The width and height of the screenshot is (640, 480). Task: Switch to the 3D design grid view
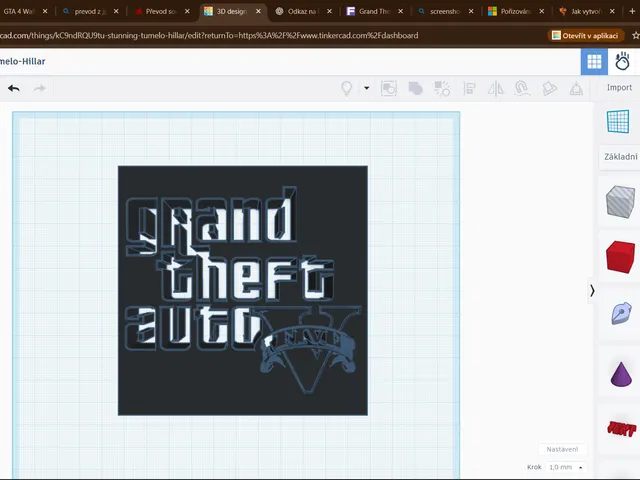594,62
